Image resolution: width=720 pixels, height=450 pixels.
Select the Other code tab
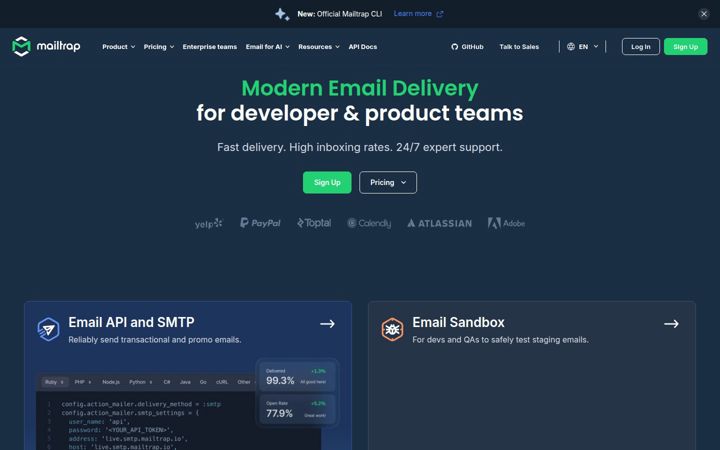[246, 382]
